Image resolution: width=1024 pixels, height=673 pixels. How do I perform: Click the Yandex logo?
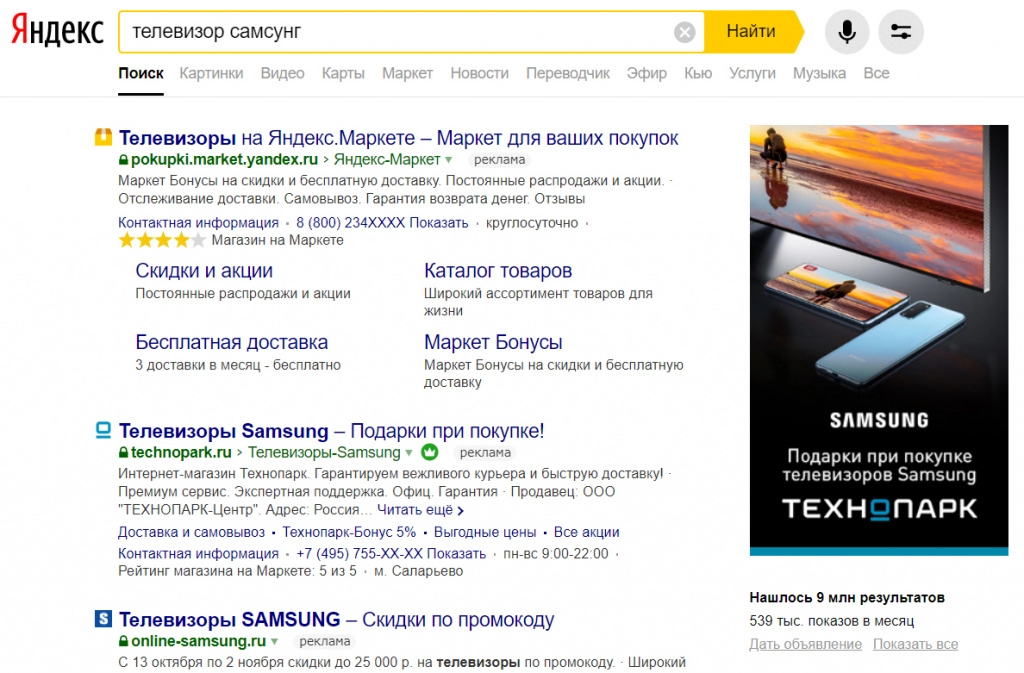coord(57,32)
